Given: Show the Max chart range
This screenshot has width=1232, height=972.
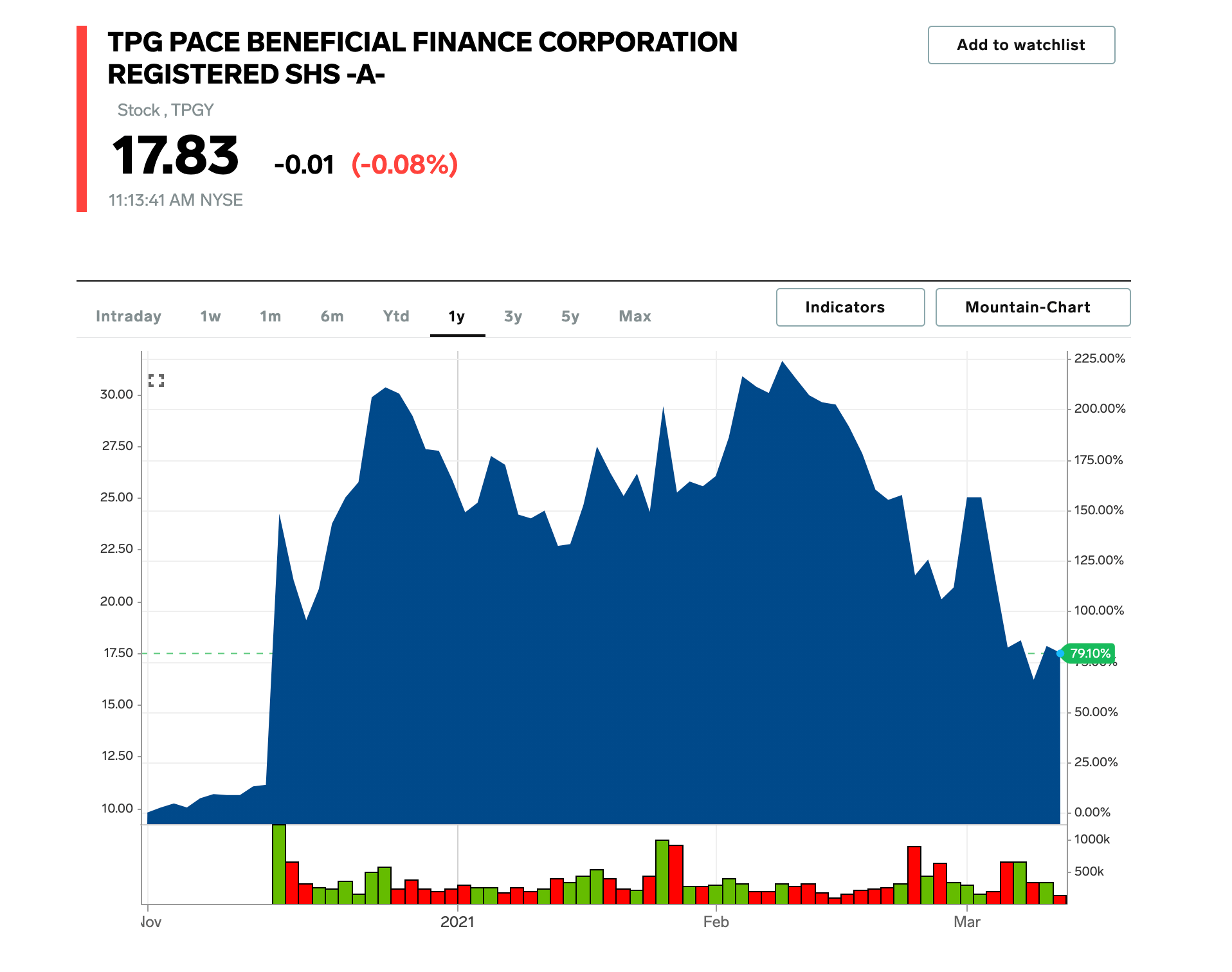Looking at the screenshot, I should [634, 316].
